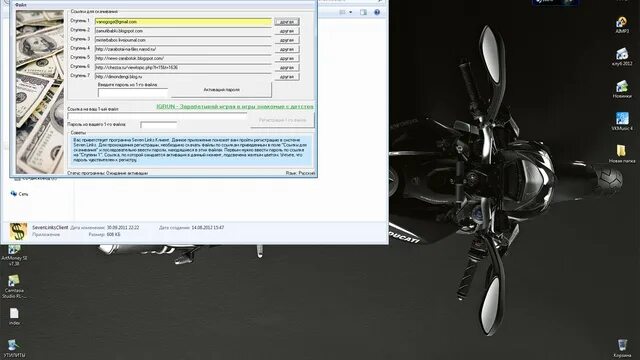This screenshot has height=360, width=640.
Task: Open Explorer view options dropdown arrow
Action: point(351,12)
